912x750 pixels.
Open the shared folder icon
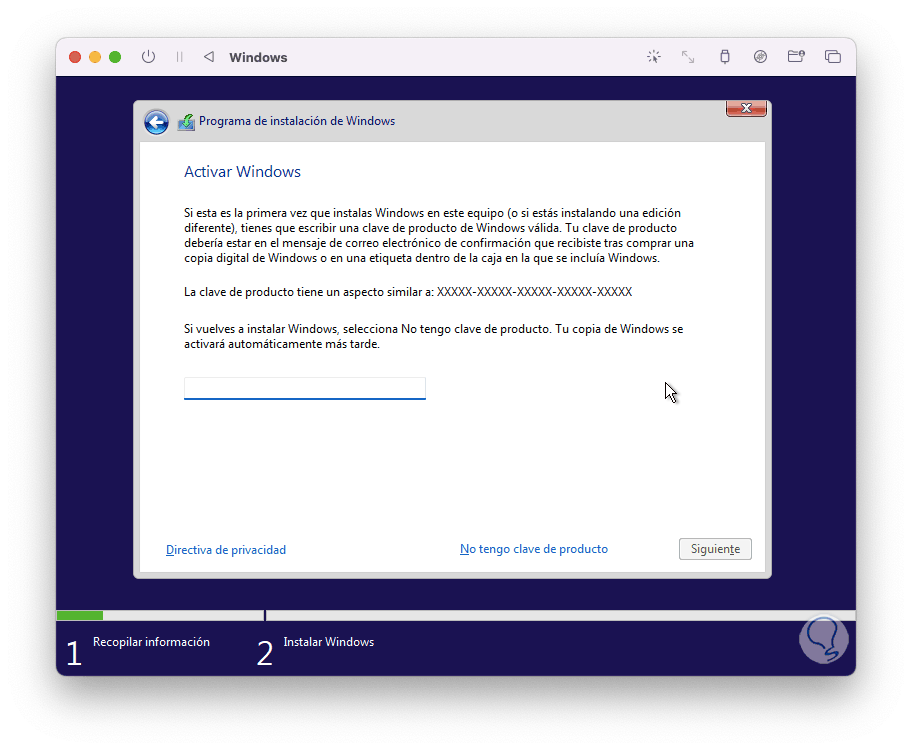pyautogui.click(x=796, y=56)
